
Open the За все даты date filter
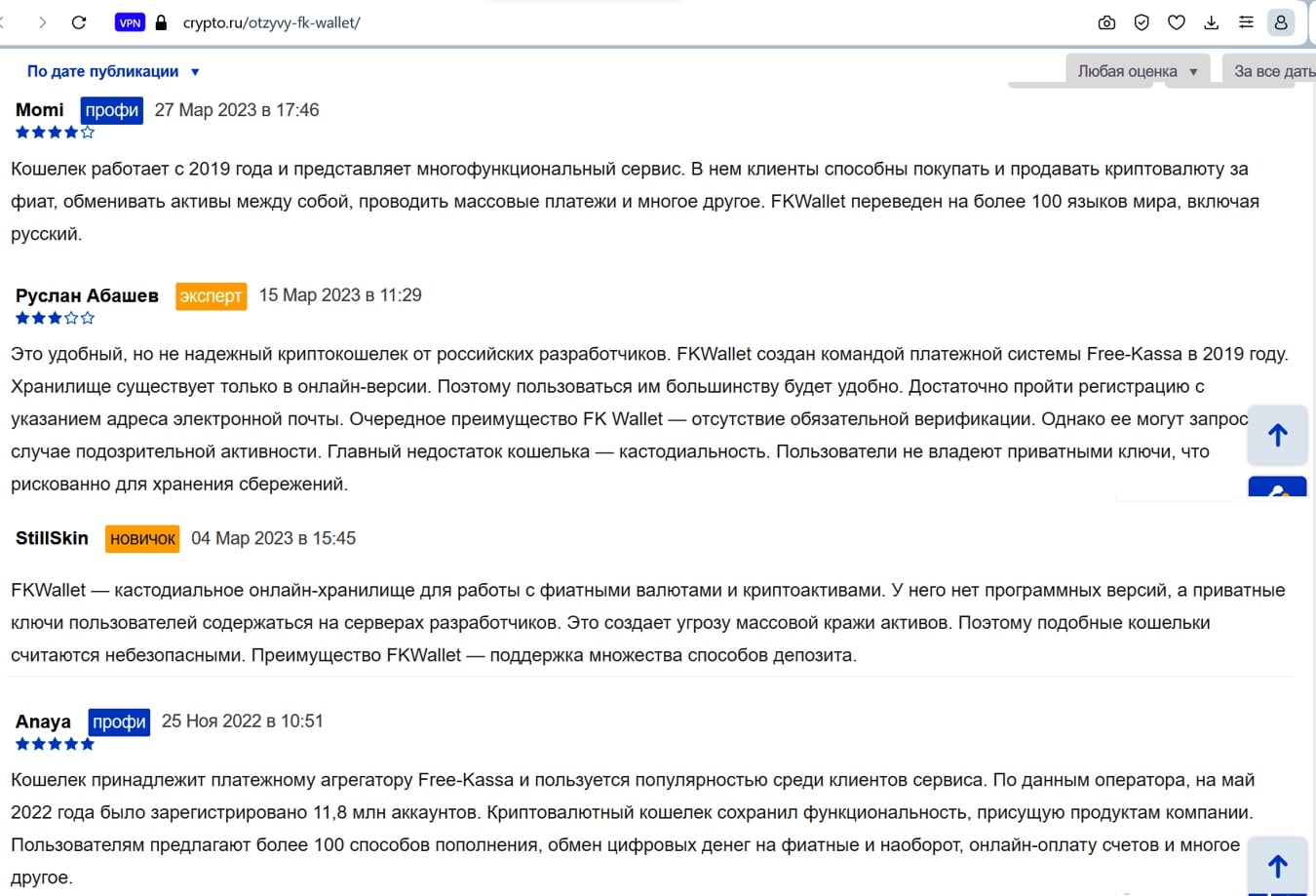(1270, 71)
